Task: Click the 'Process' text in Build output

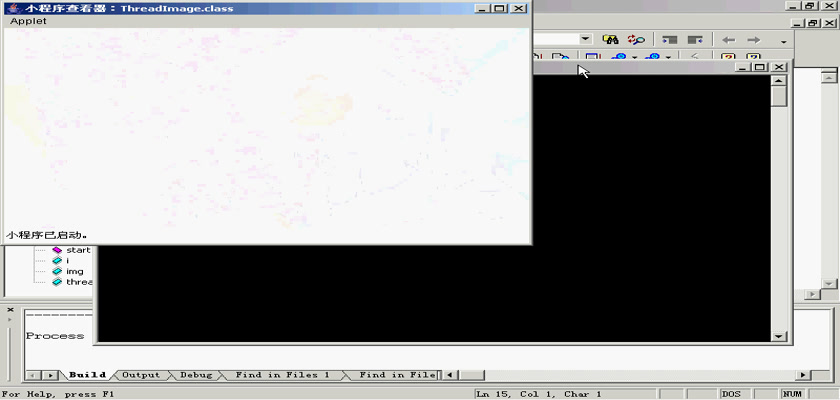Action: click(x=55, y=336)
